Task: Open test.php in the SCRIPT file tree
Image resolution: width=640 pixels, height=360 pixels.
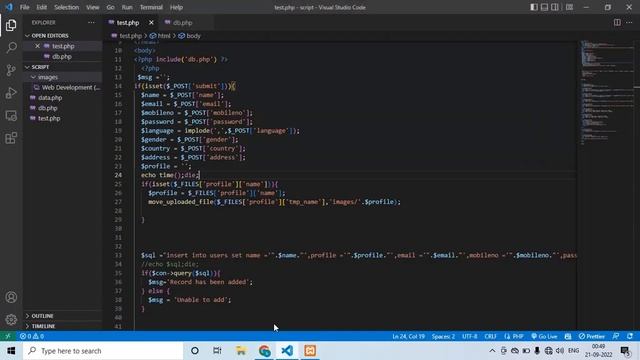Action: click(x=49, y=118)
